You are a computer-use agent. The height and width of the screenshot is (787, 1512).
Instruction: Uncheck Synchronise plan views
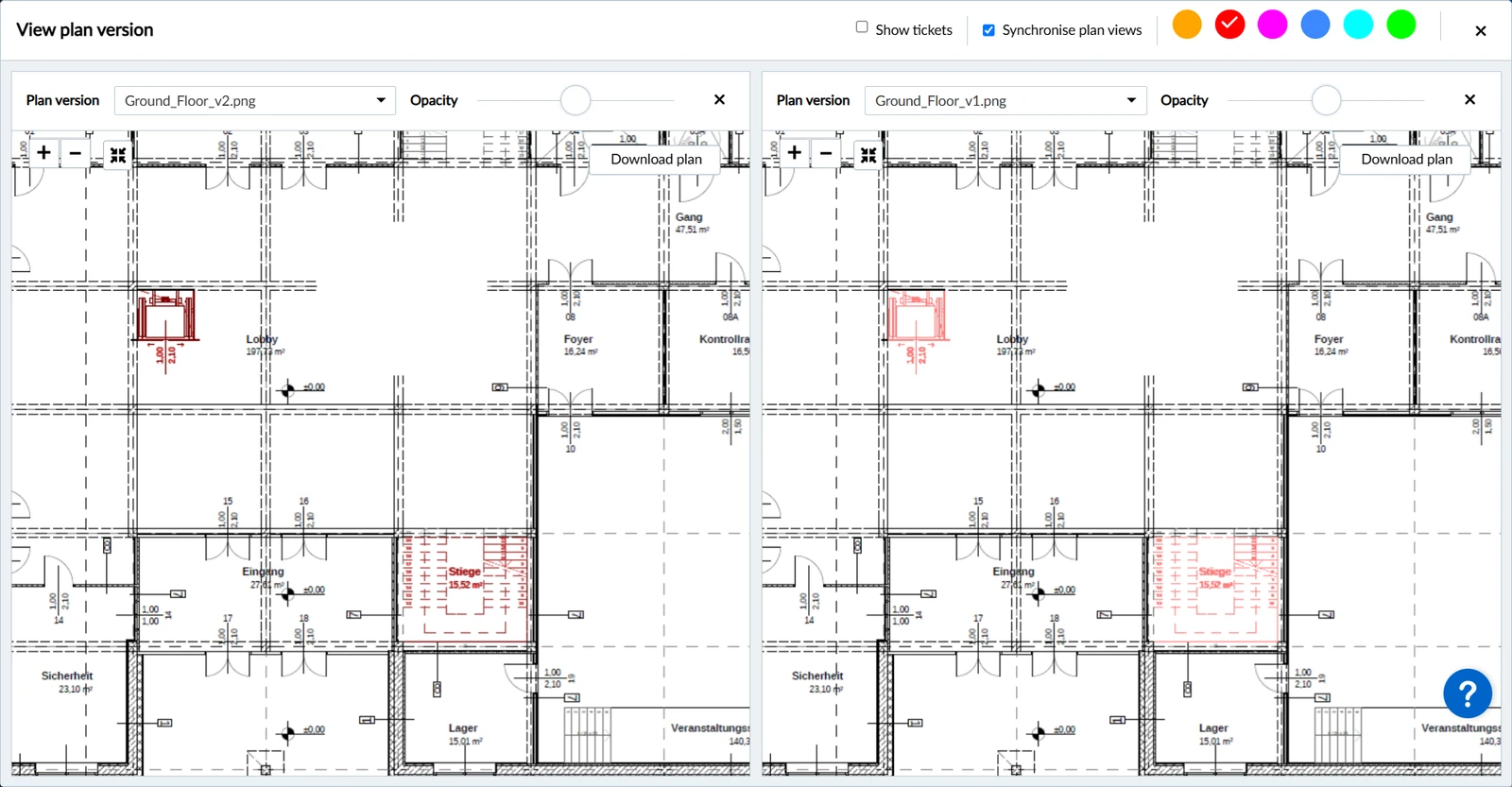988,30
